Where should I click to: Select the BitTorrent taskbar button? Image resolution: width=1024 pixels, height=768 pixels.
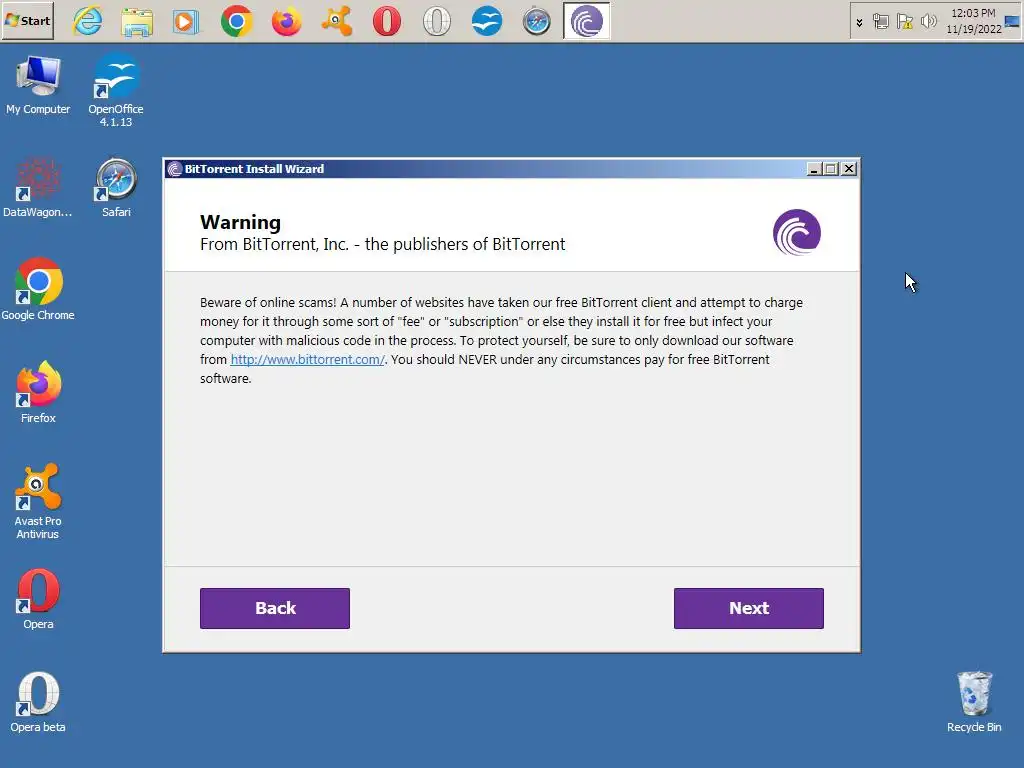click(x=586, y=22)
